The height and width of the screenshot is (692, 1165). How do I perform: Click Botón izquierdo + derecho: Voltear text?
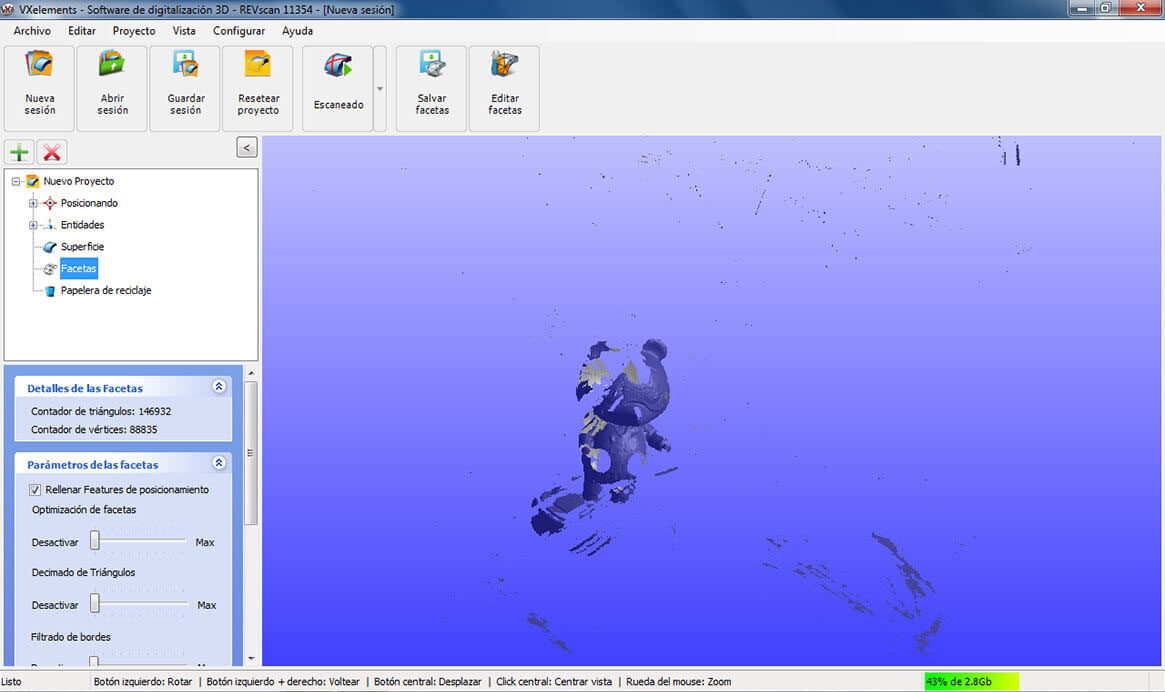(283, 682)
